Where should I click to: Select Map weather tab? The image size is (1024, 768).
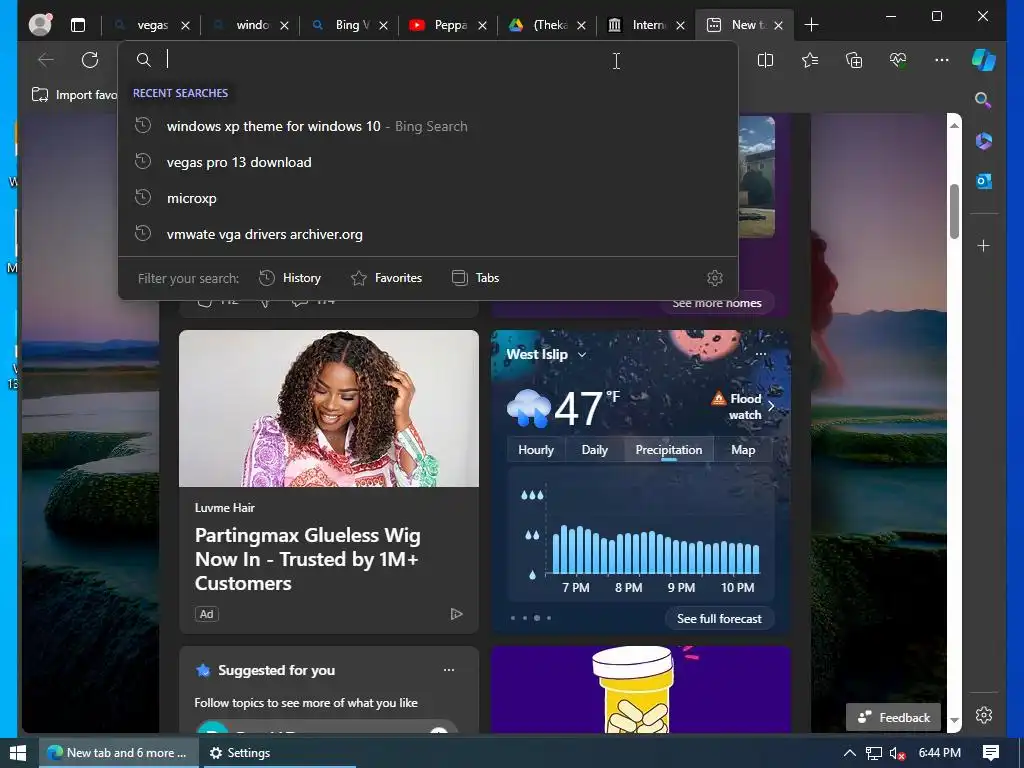point(743,450)
